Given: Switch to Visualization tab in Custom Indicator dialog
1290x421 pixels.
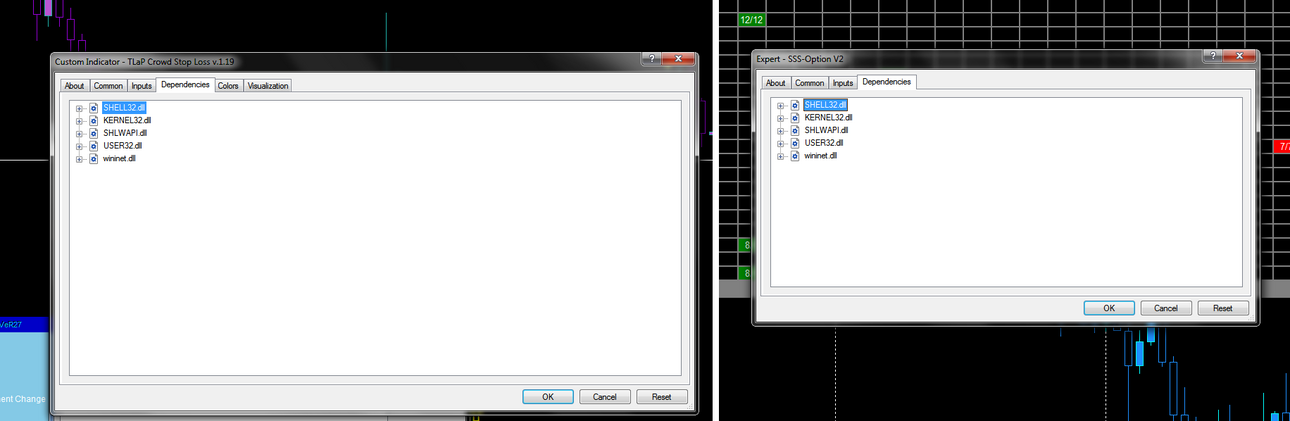Looking at the screenshot, I should [267, 86].
